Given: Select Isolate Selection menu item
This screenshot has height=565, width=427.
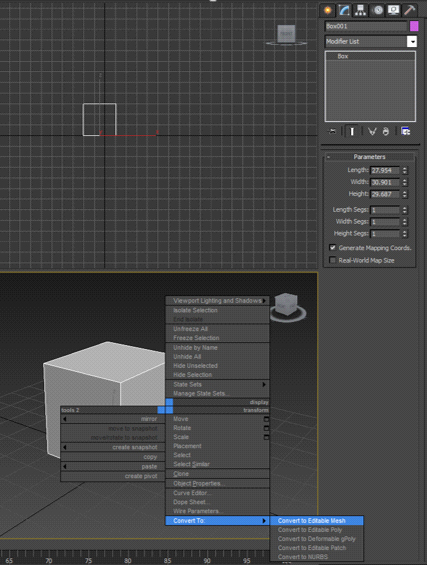Looking at the screenshot, I should tap(217, 310).
